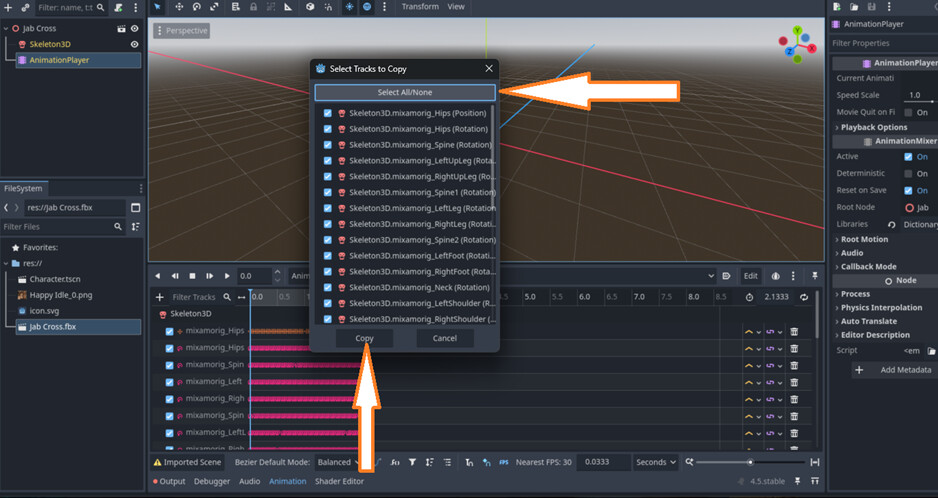Uncheck the mixamorig_Spine (Rotation) track checkbox
This screenshot has width=938, height=498.
coord(328,145)
